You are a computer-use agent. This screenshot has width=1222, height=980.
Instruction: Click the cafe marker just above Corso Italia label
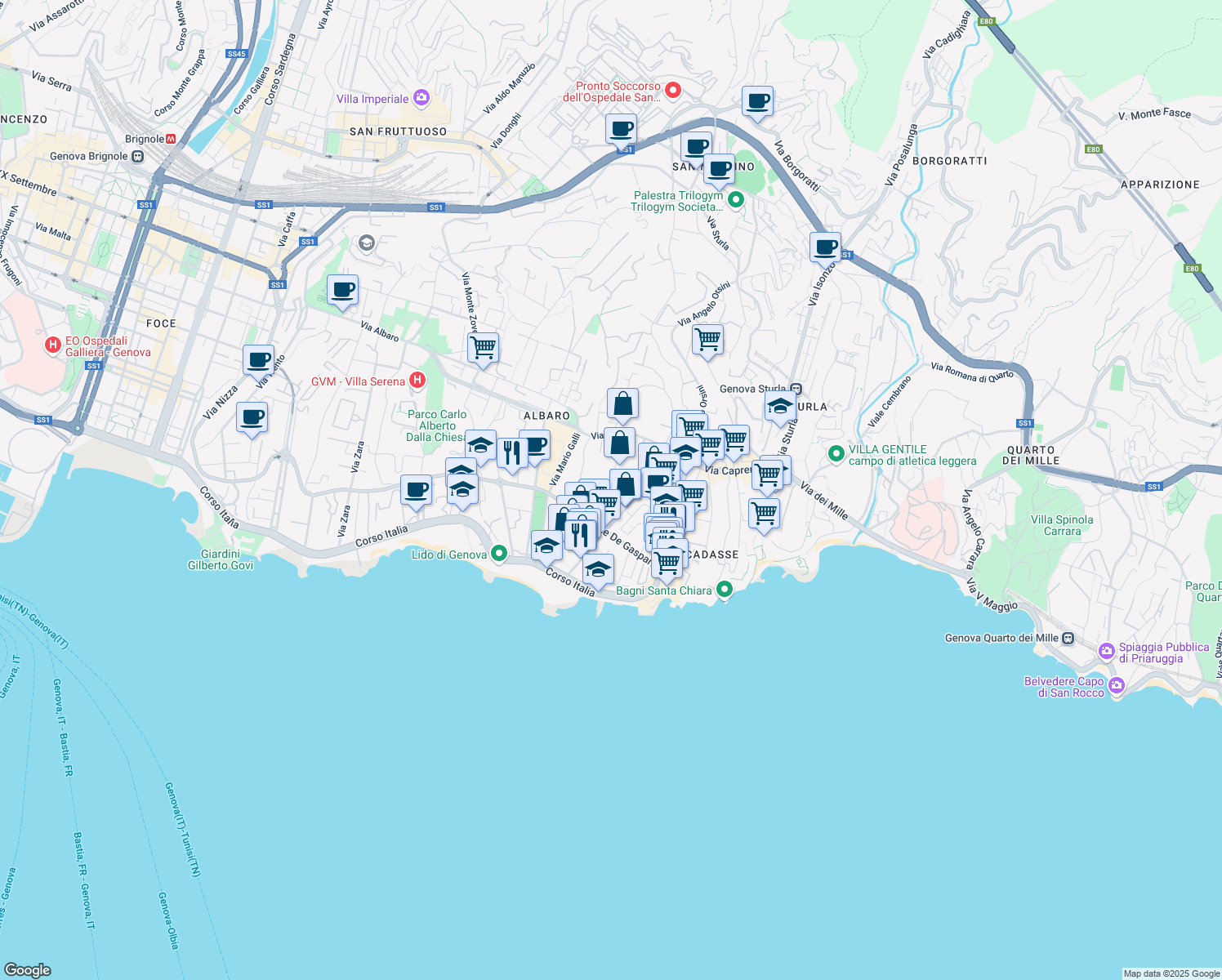tap(416, 491)
